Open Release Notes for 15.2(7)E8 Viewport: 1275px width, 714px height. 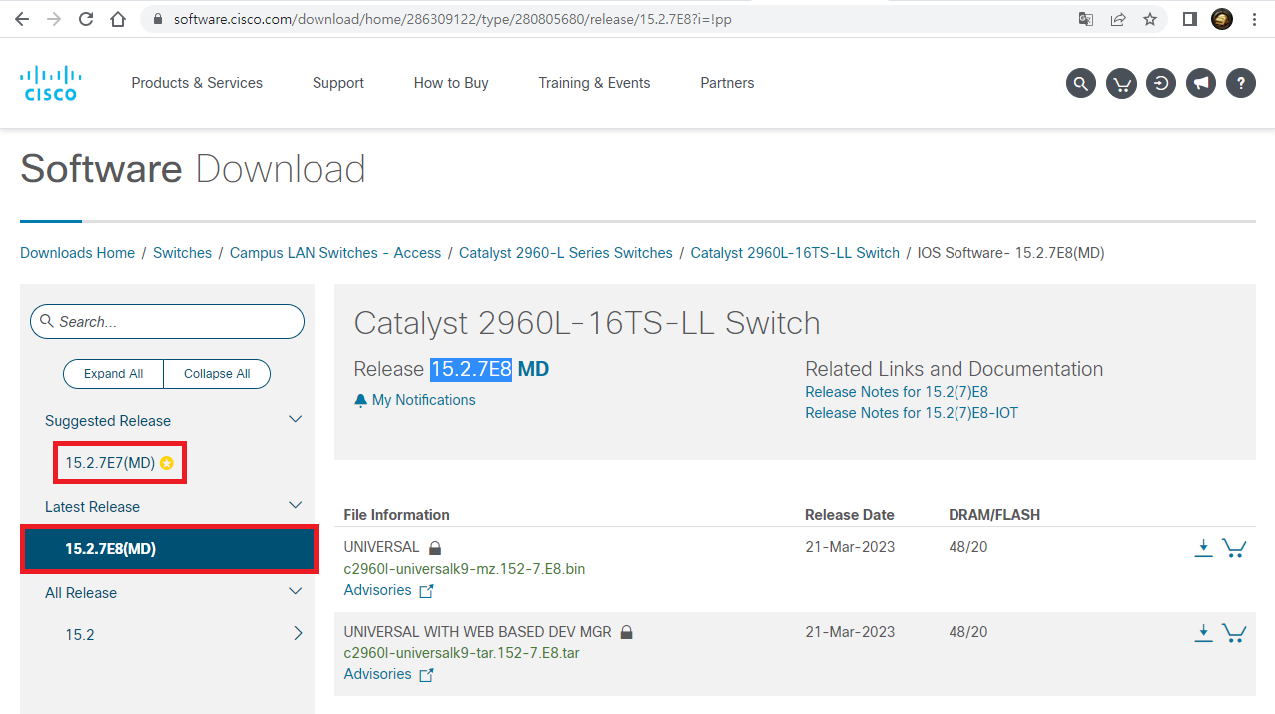(896, 392)
